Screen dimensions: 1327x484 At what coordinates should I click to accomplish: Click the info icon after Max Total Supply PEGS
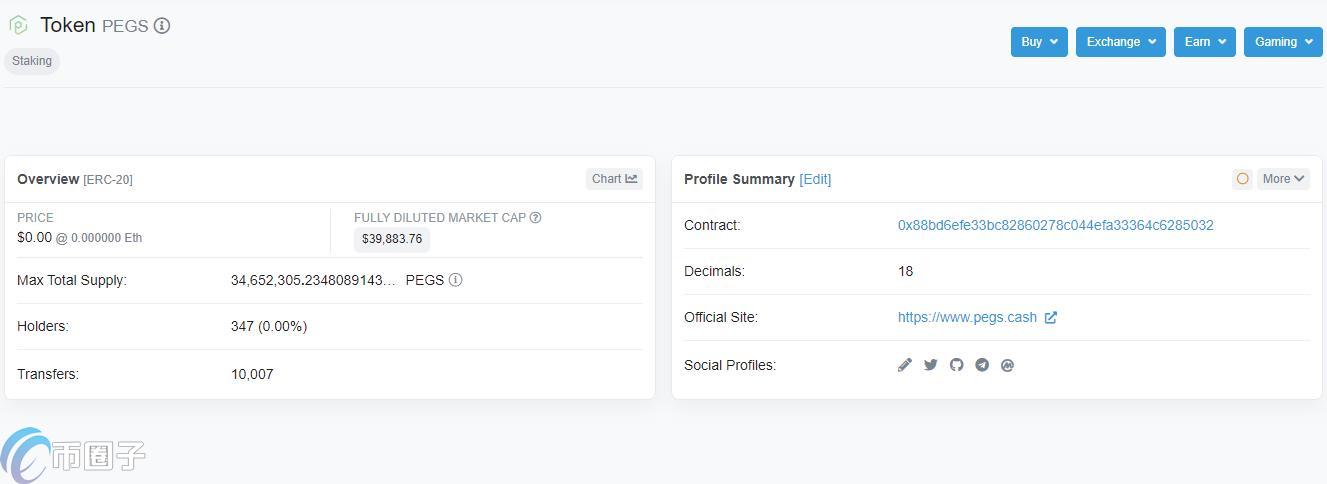coord(456,280)
